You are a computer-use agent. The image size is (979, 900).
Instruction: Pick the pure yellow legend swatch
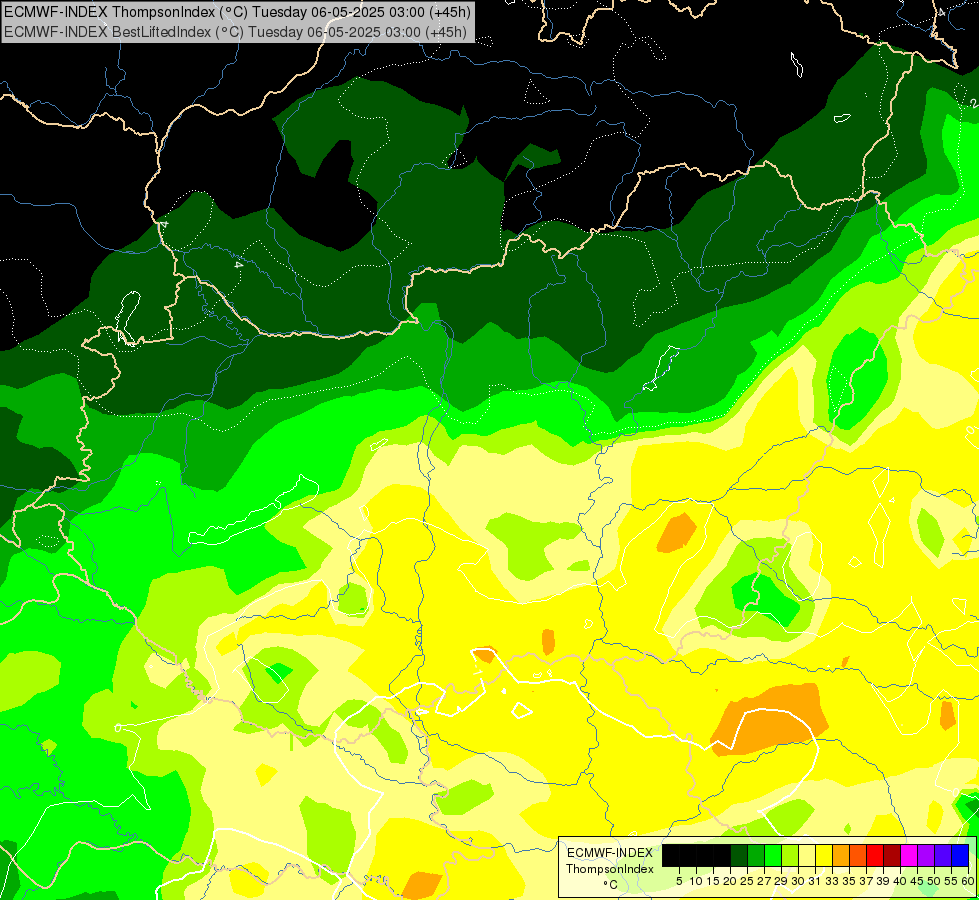click(x=824, y=855)
